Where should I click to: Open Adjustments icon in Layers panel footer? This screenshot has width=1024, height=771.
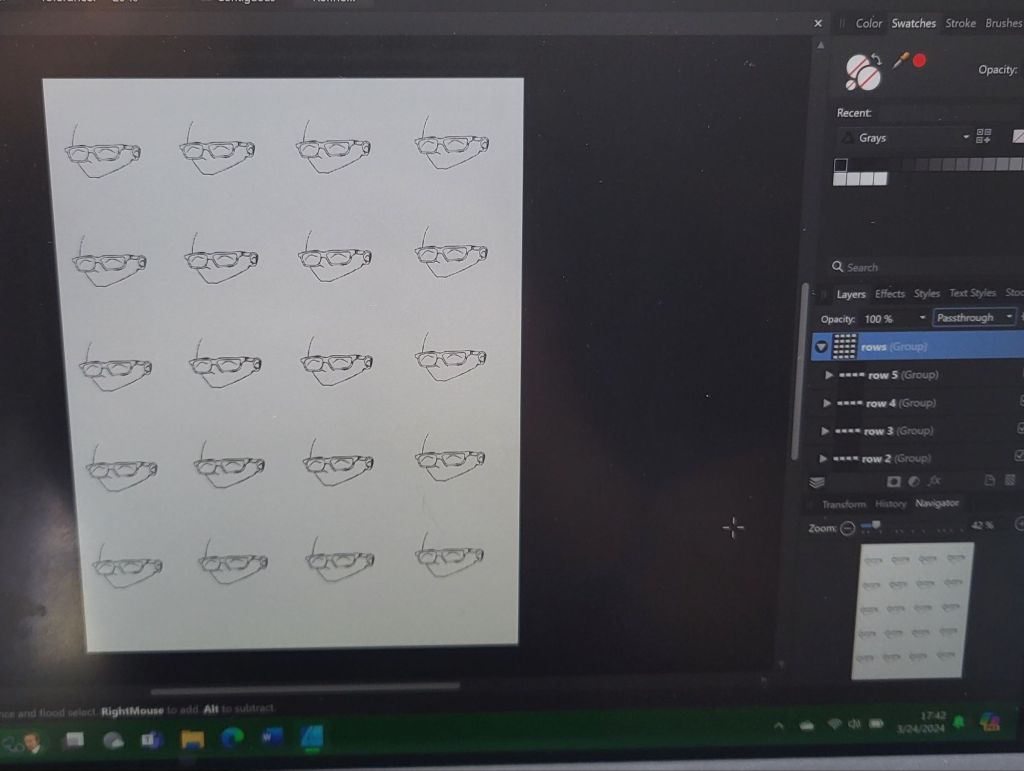click(914, 482)
